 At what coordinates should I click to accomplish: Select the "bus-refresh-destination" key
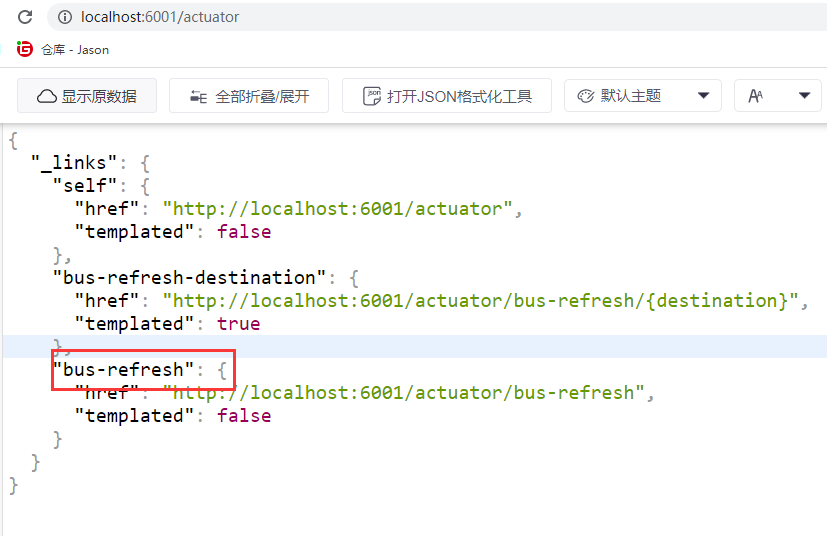click(189, 277)
